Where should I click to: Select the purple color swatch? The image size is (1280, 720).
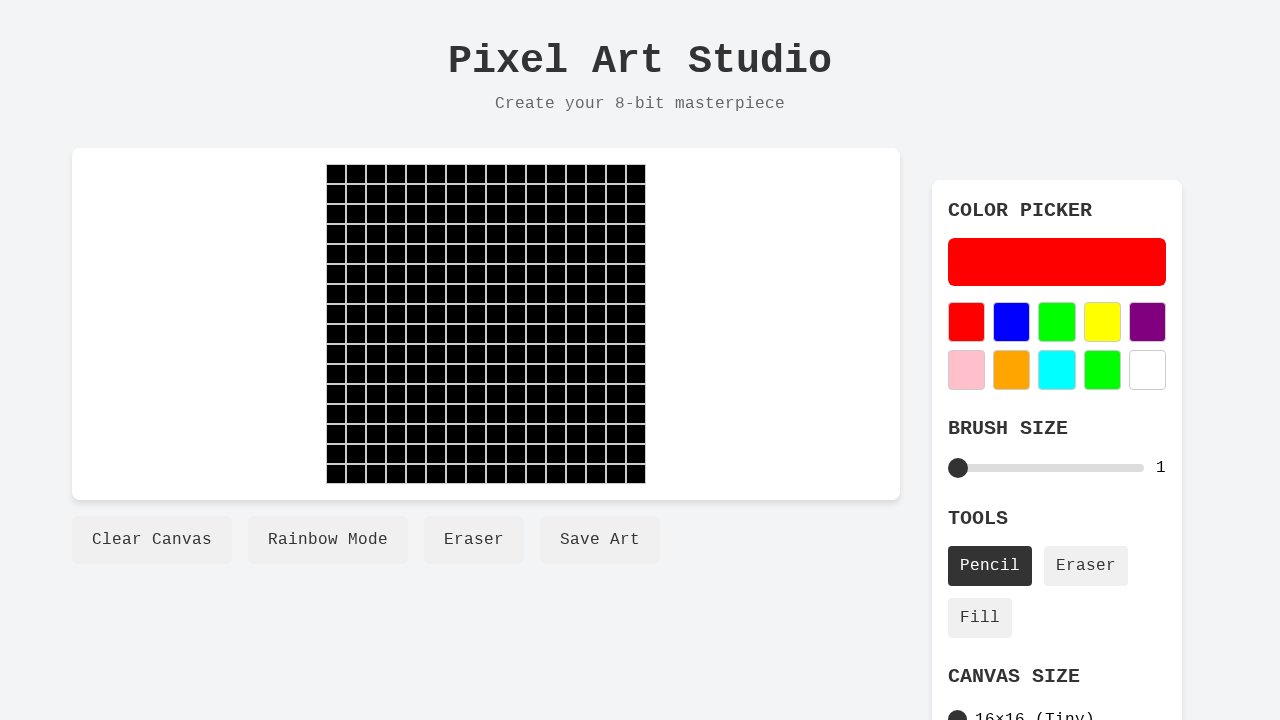coord(1147,322)
